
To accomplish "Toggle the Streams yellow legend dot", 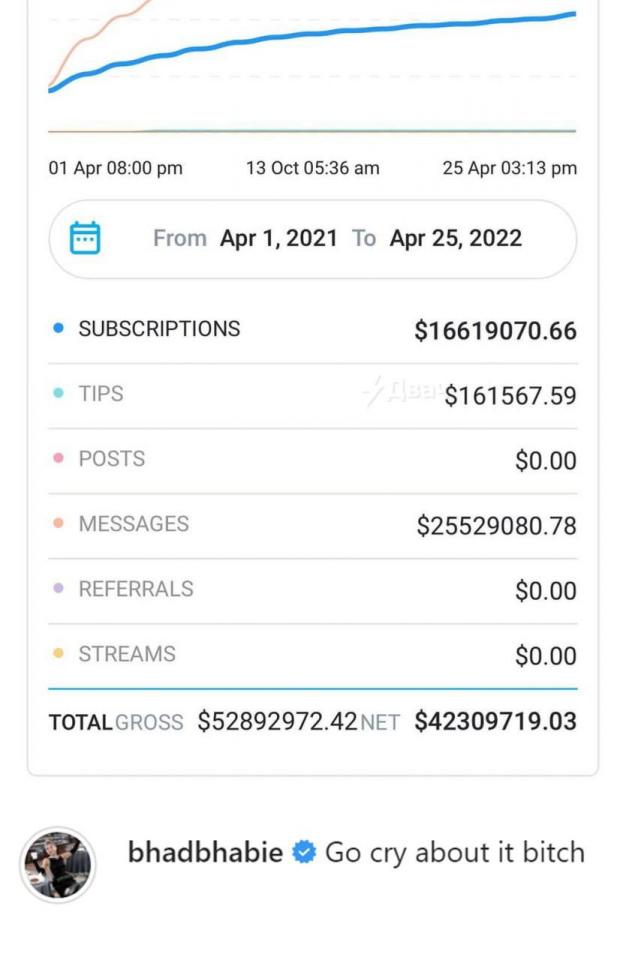I will tap(58, 653).
